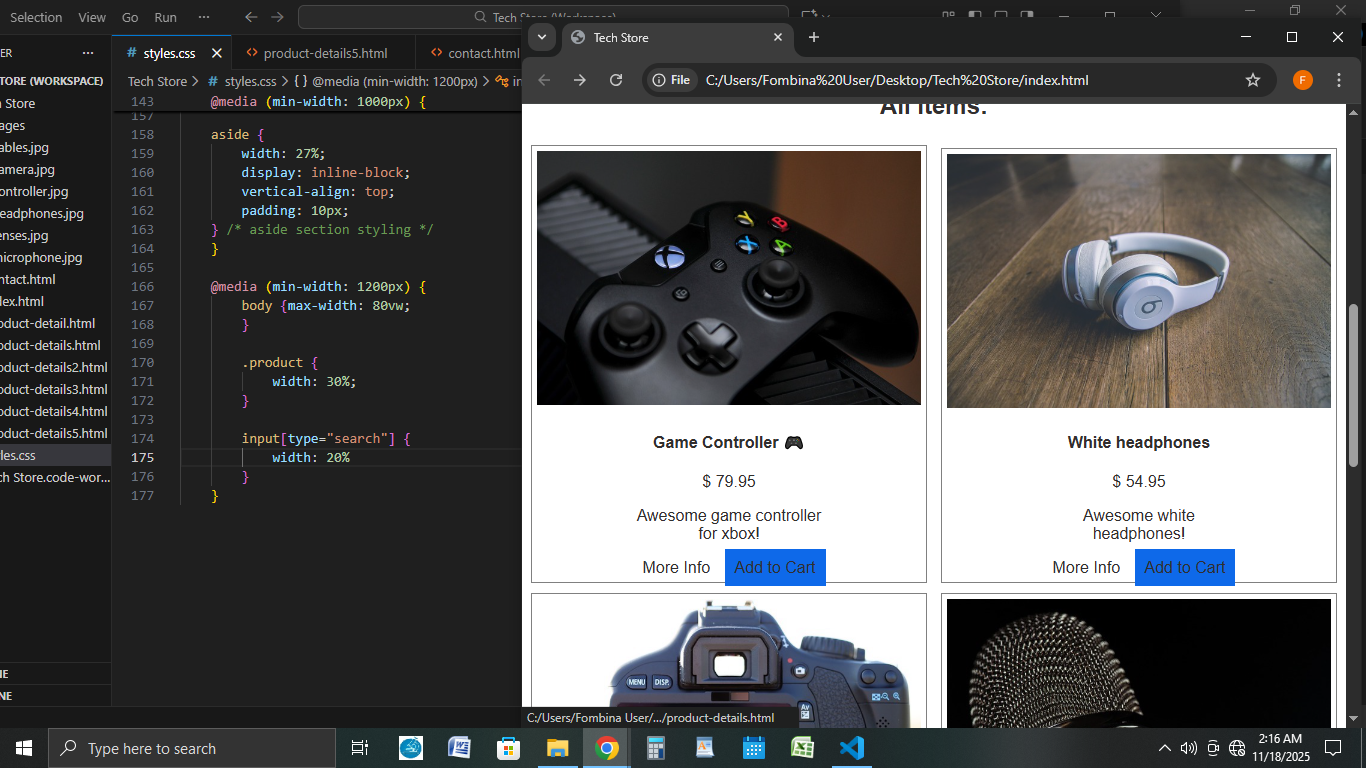Screen dimensions: 1366x768
Task: Open Word from the taskbar
Action: point(460,748)
